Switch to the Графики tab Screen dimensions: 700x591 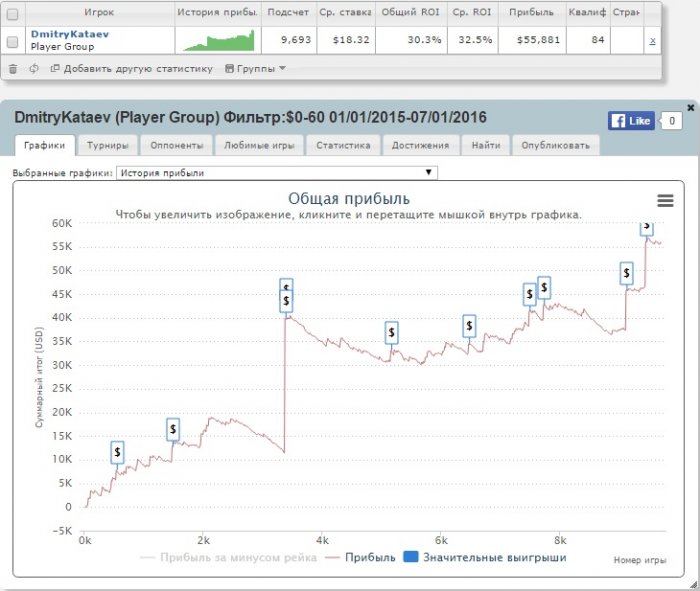click(45, 146)
